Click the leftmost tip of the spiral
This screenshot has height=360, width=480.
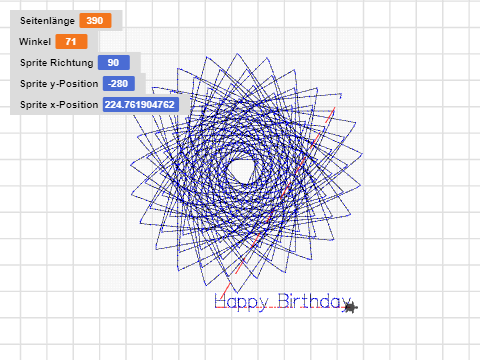point(131,164)
